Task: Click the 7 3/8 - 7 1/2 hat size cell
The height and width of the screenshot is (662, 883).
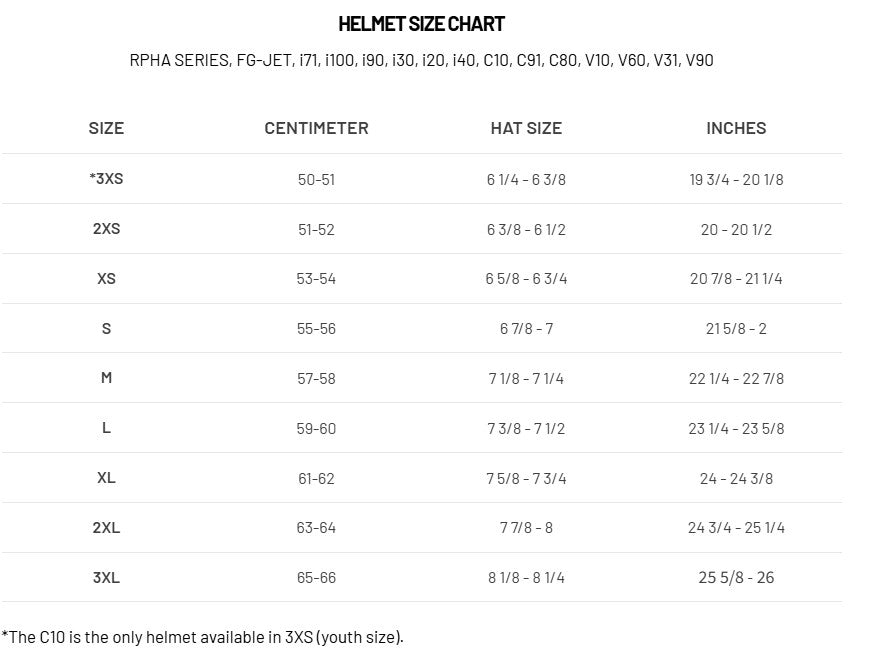Action: [x=526, y=429]
